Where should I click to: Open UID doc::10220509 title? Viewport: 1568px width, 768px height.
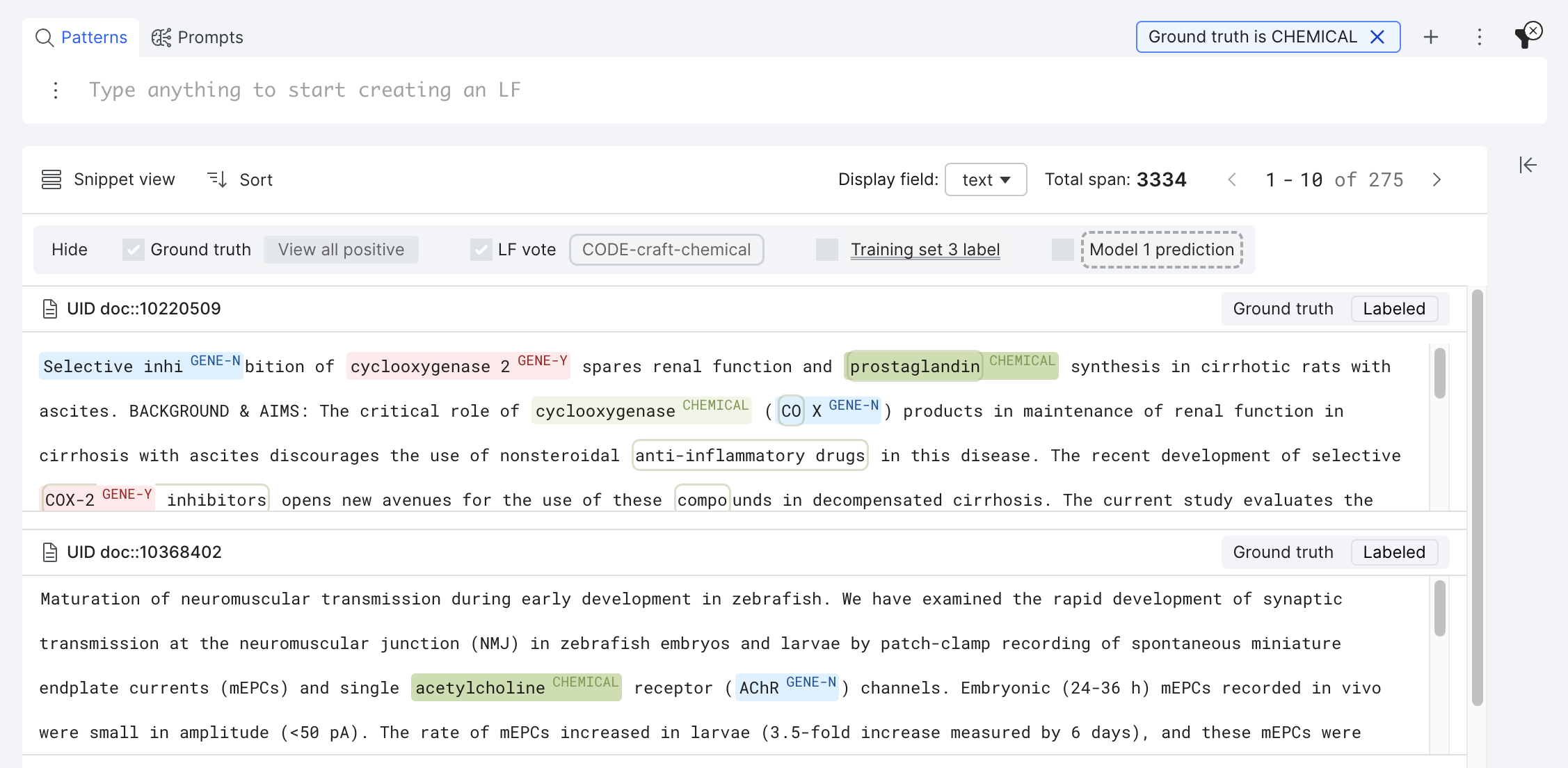point(144,309)
